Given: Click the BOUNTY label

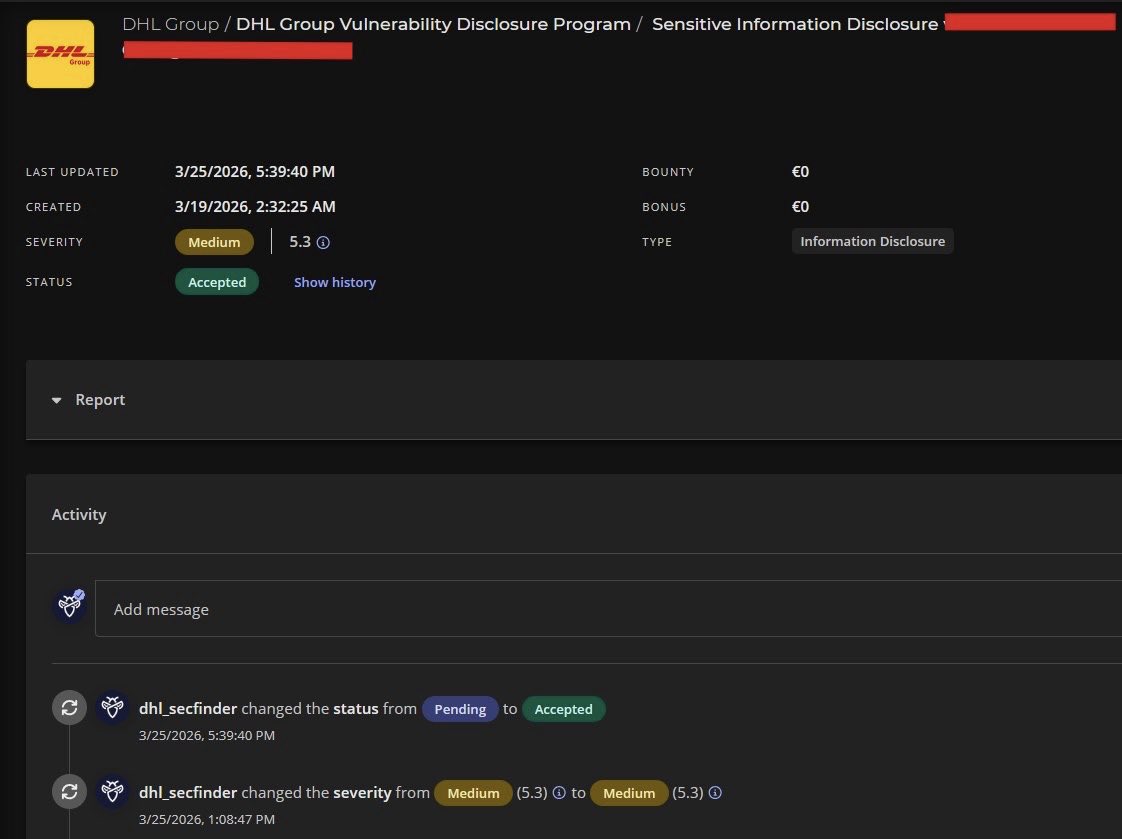Looking at the screenshot, I should (x=668, y=172).
